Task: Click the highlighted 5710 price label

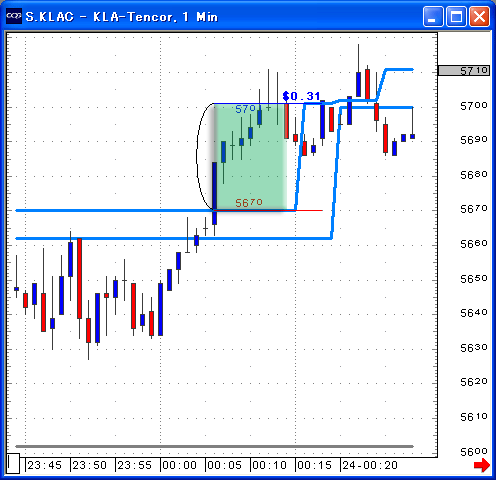Action: tap(464, 70)
